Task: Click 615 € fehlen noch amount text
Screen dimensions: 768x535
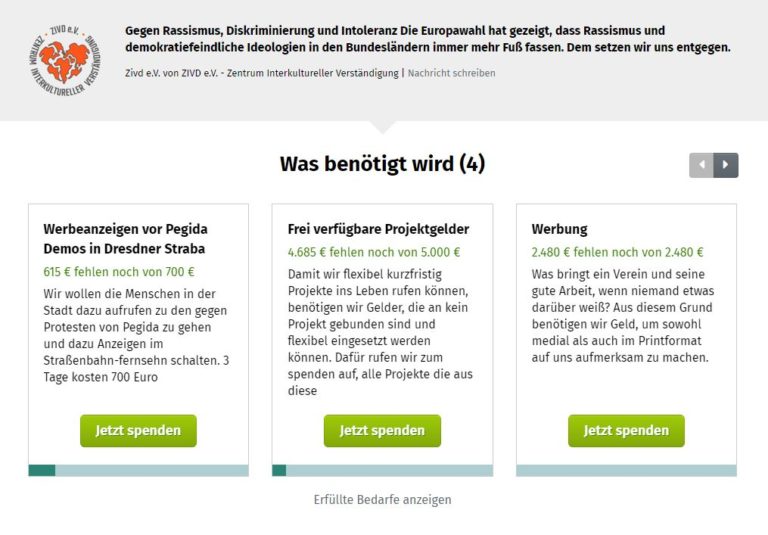Action: [119, 272]
